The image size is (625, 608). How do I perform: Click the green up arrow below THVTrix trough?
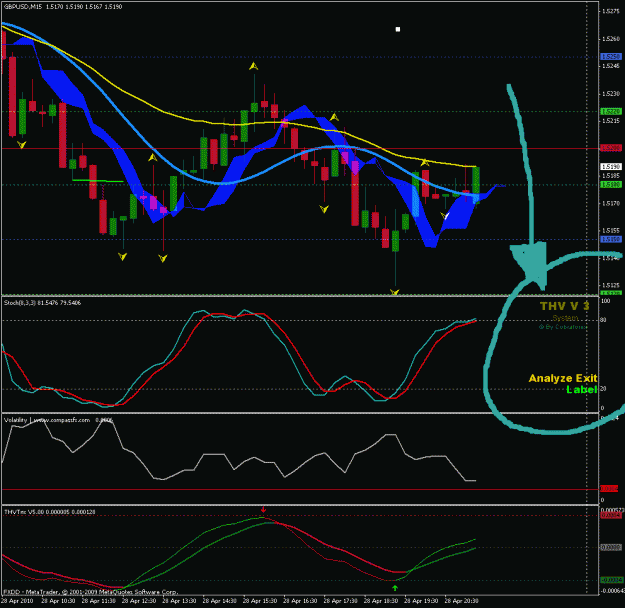coord(395,588)
